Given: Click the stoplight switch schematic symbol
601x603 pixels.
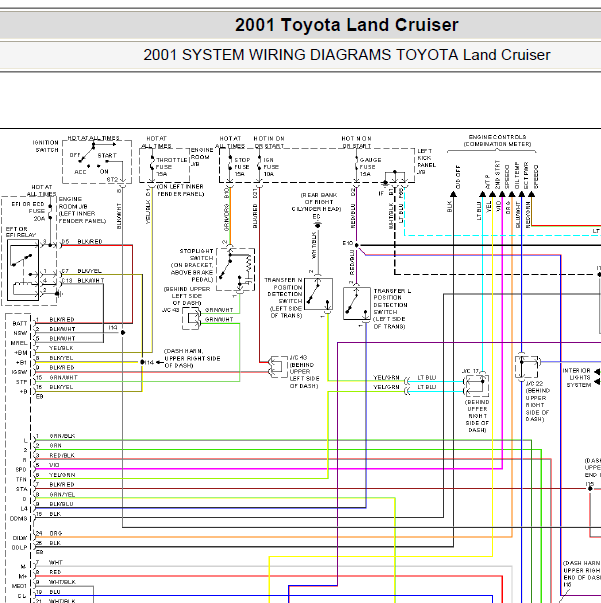Looking at the screenshot, I should point(235,270).
